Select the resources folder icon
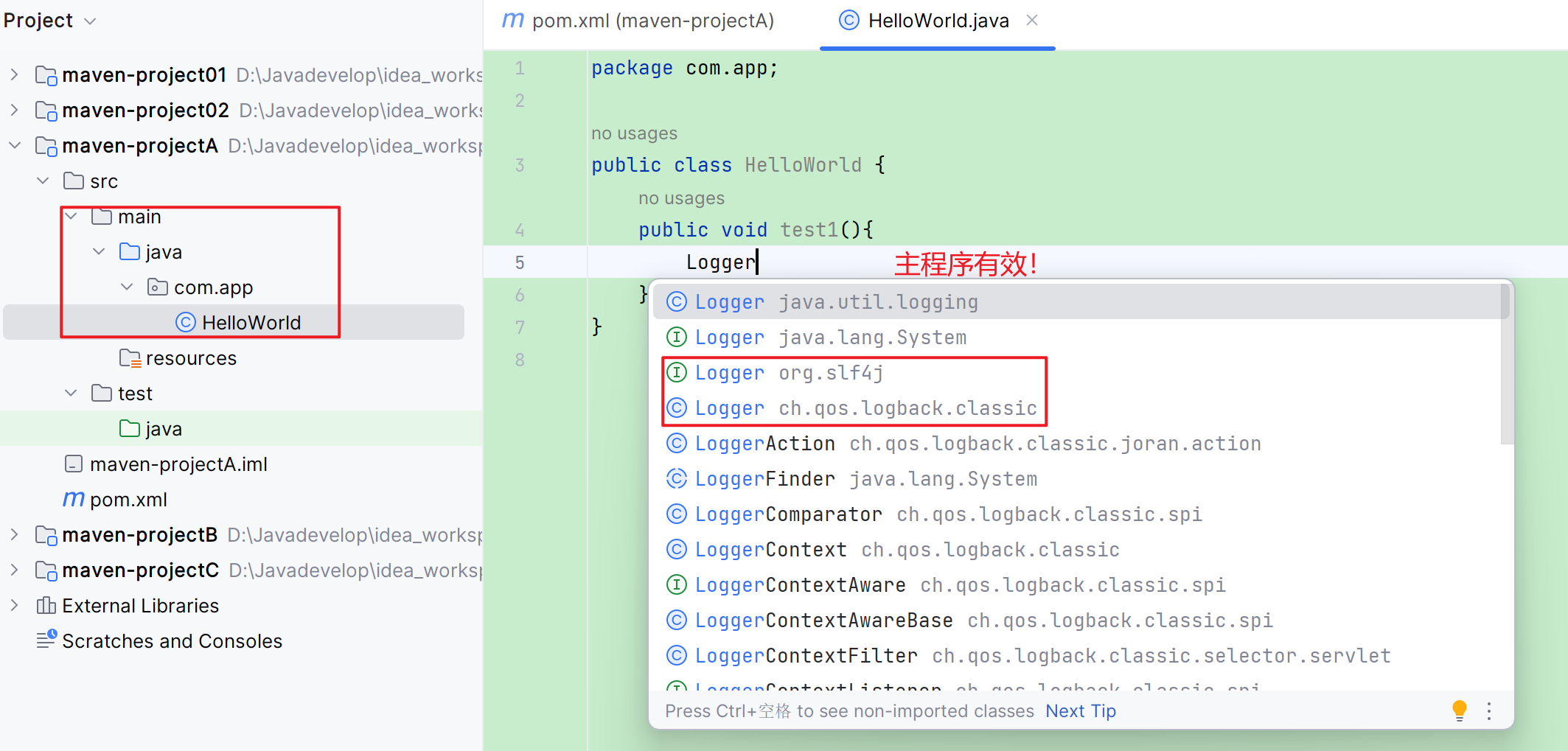1568x751 pixels. click(x=130, y=358)
